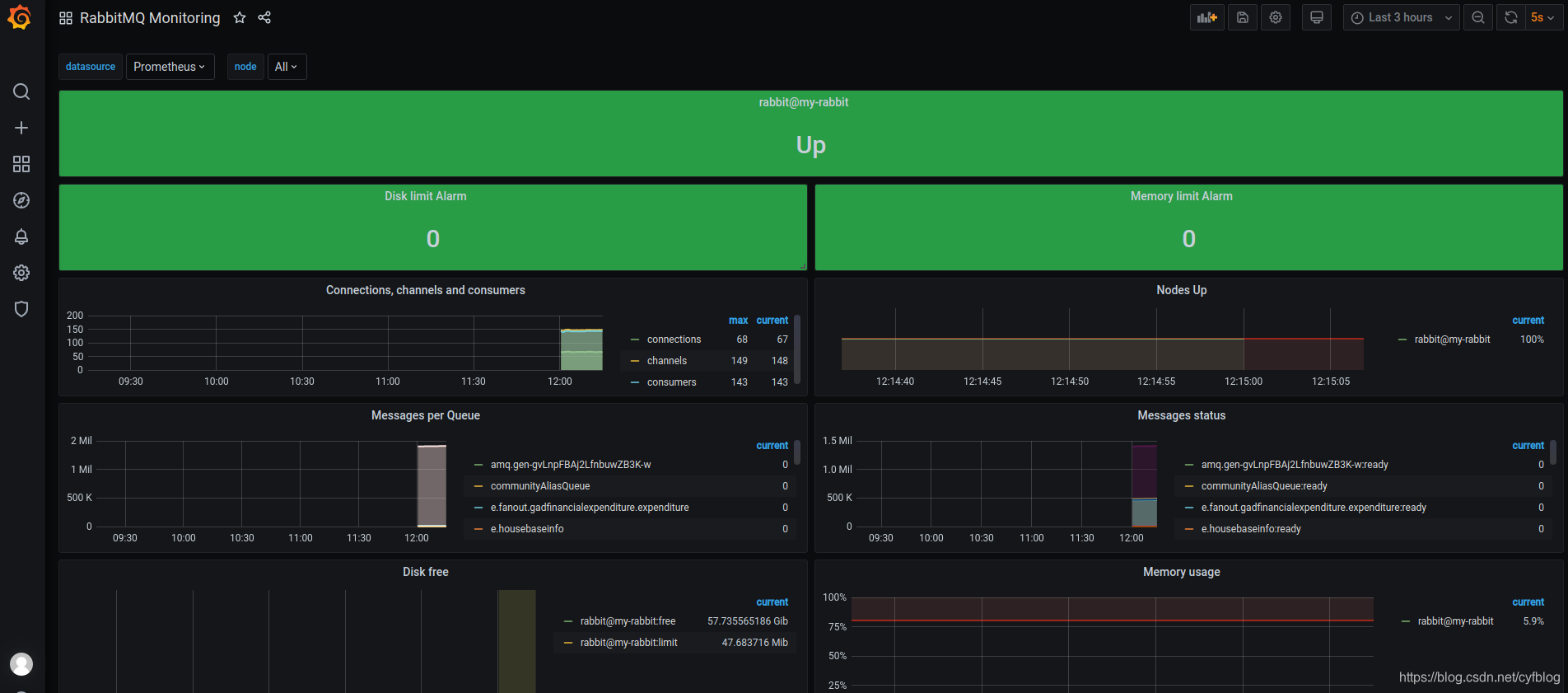Select e.housebaseinfo:ready legend entry
1568x693 pixels.
tap(1251, 529)
